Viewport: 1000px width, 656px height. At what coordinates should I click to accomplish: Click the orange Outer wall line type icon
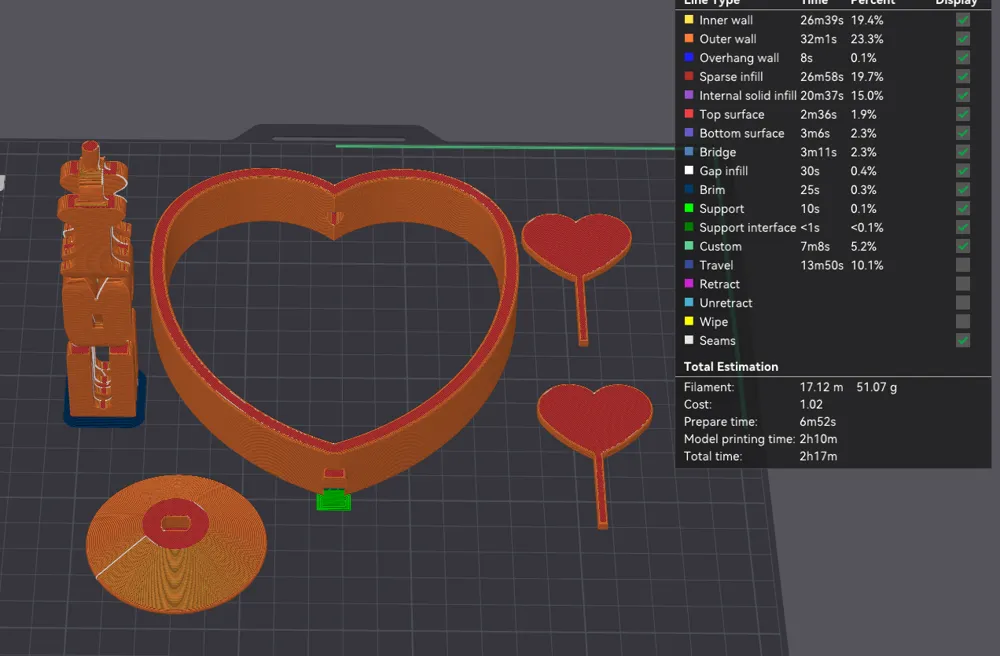689,39
